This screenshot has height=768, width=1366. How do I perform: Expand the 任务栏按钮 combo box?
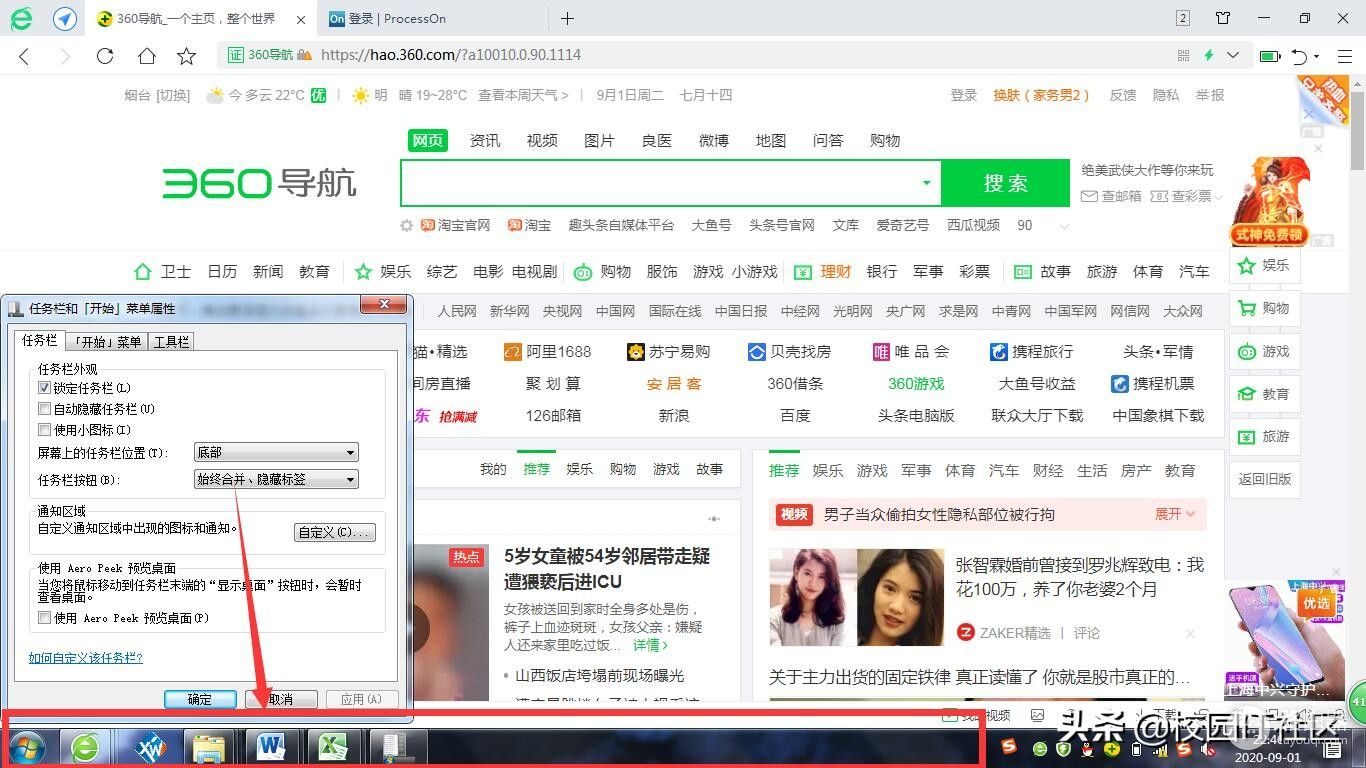(276, 480)
